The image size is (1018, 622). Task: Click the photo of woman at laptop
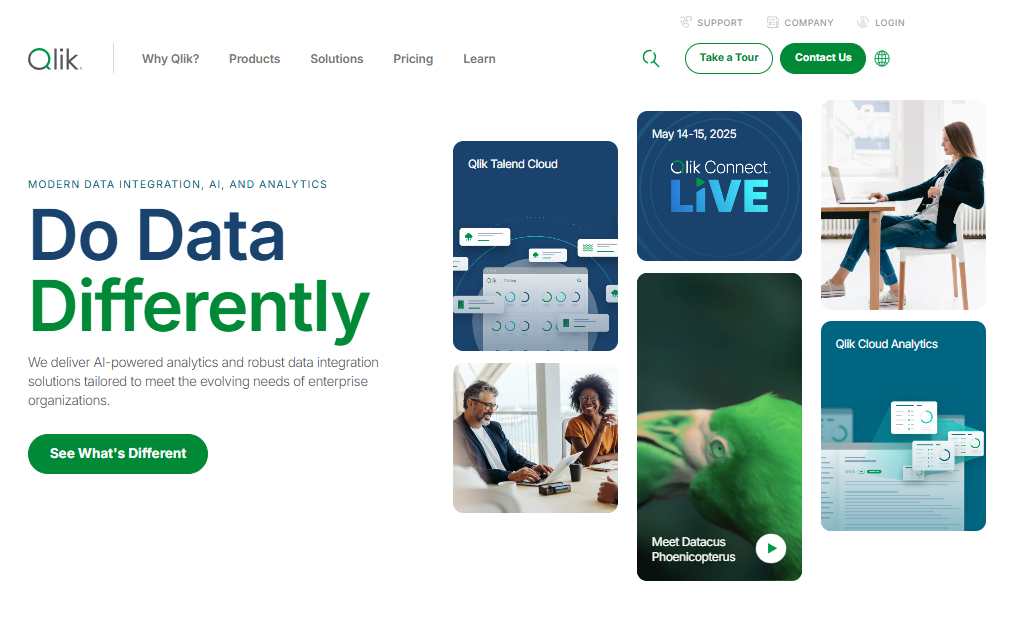pyautogui.click(x=903, y=205)
